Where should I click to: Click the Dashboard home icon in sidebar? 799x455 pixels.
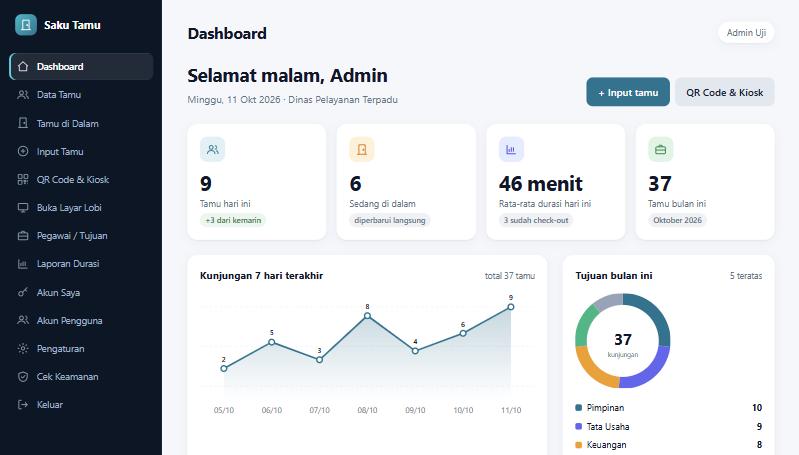23,66
